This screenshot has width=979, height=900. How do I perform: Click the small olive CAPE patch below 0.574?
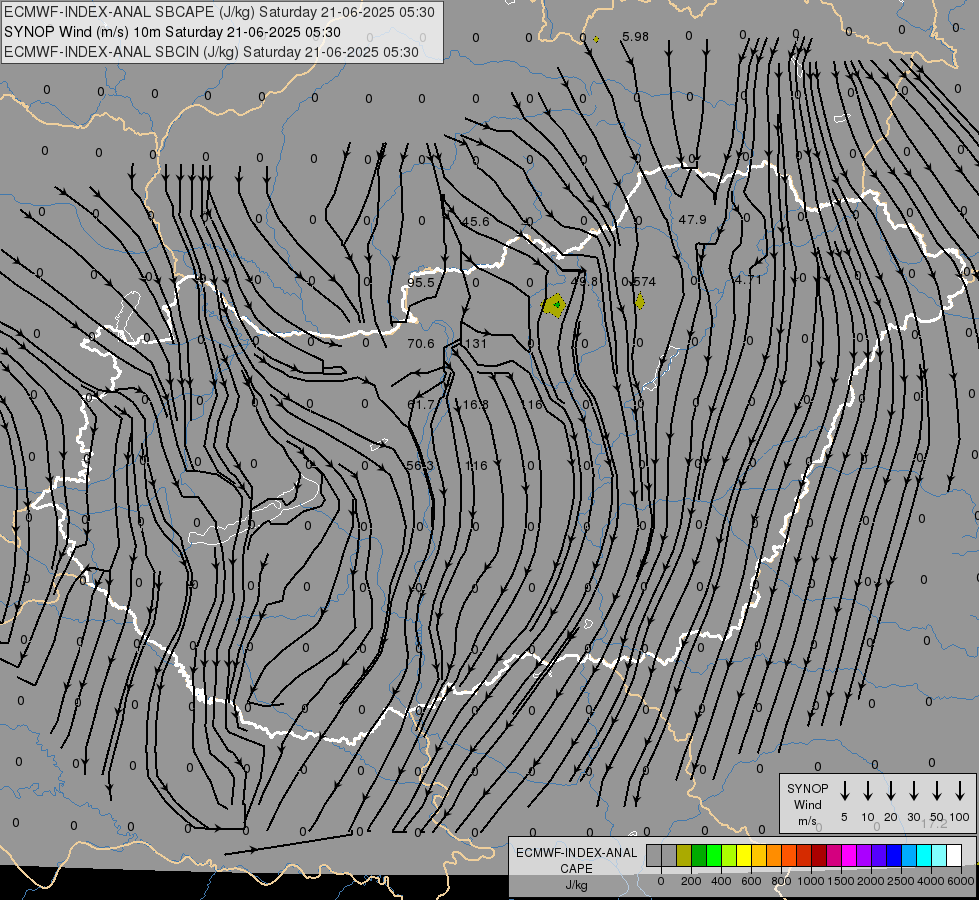click(x=640, y=301)
